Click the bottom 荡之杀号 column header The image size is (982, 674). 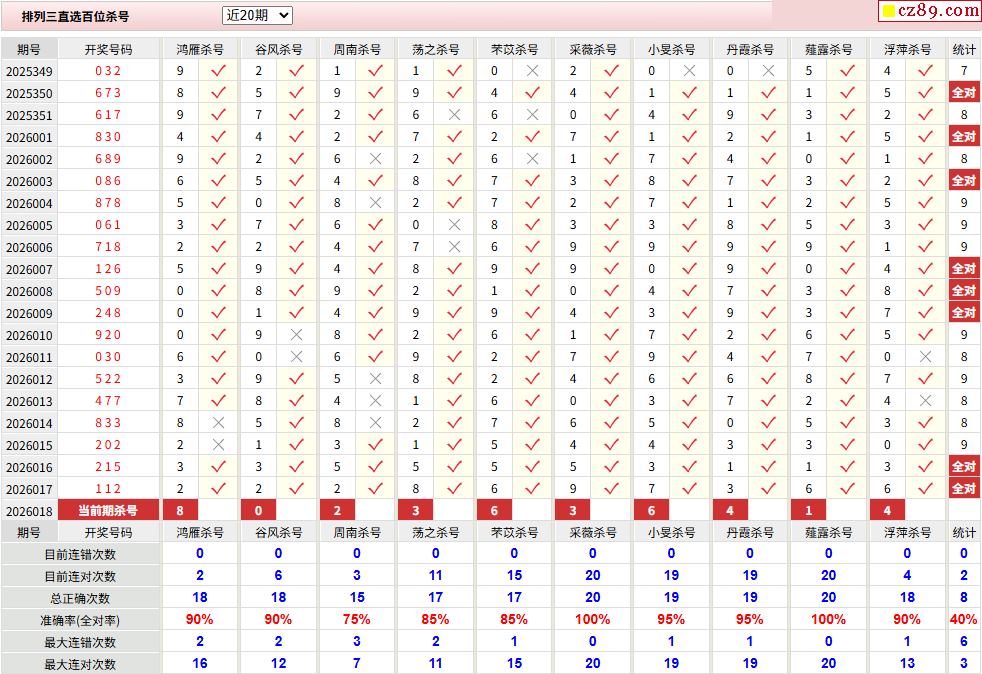point(435,532)
